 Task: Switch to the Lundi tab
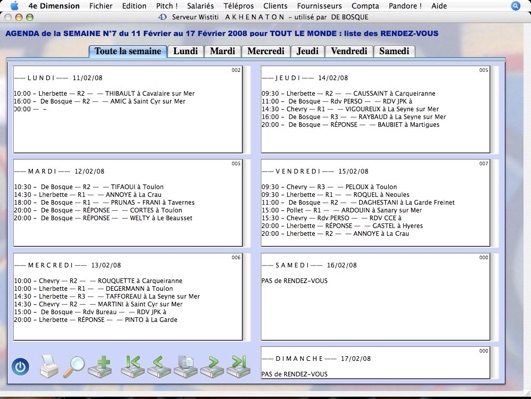point(186,51)
